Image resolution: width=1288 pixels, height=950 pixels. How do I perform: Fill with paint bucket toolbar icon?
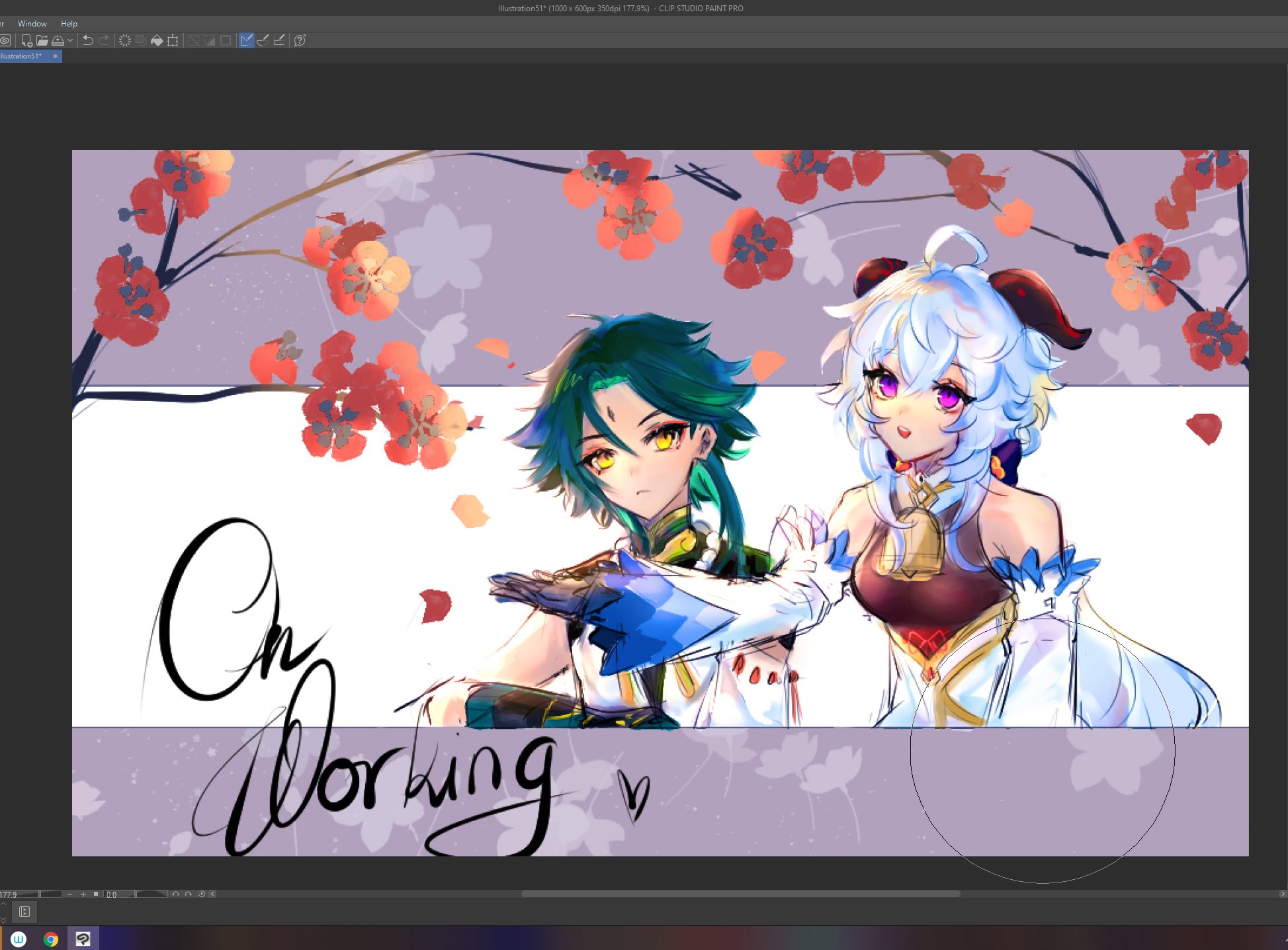point(157,40)
